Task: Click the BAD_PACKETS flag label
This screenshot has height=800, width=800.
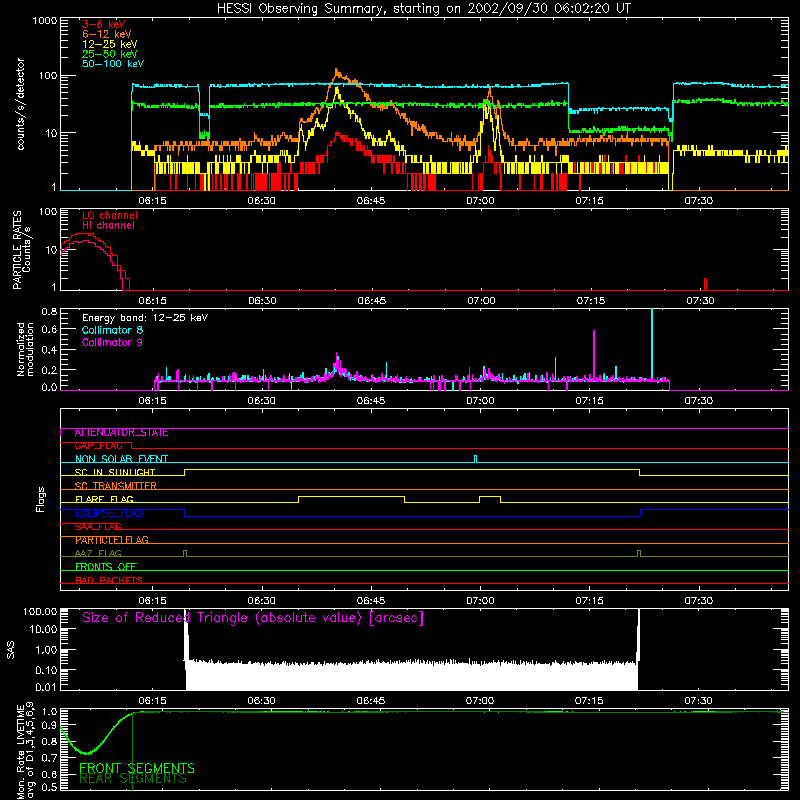Action: click(109, 581)
